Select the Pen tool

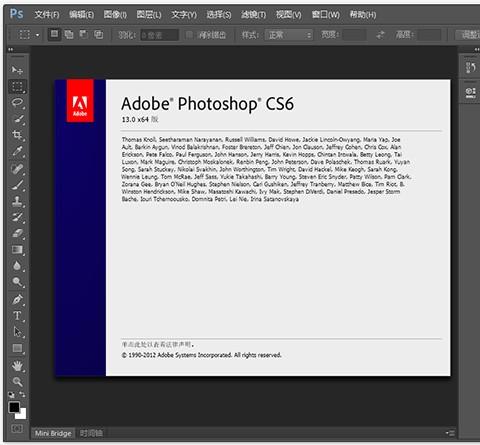tap(17, 299)
